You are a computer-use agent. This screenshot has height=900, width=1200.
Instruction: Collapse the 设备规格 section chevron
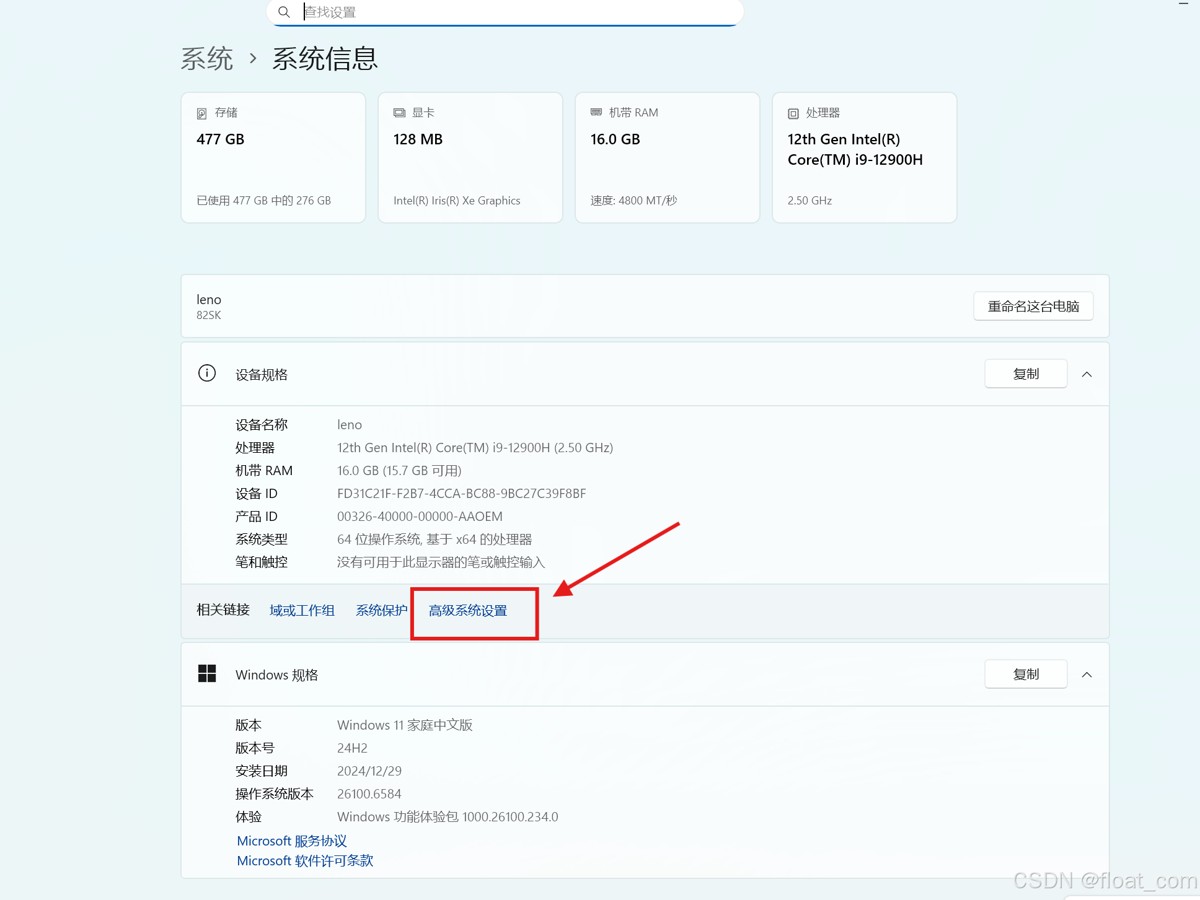pyautogui.click(x=1087, y=374)
